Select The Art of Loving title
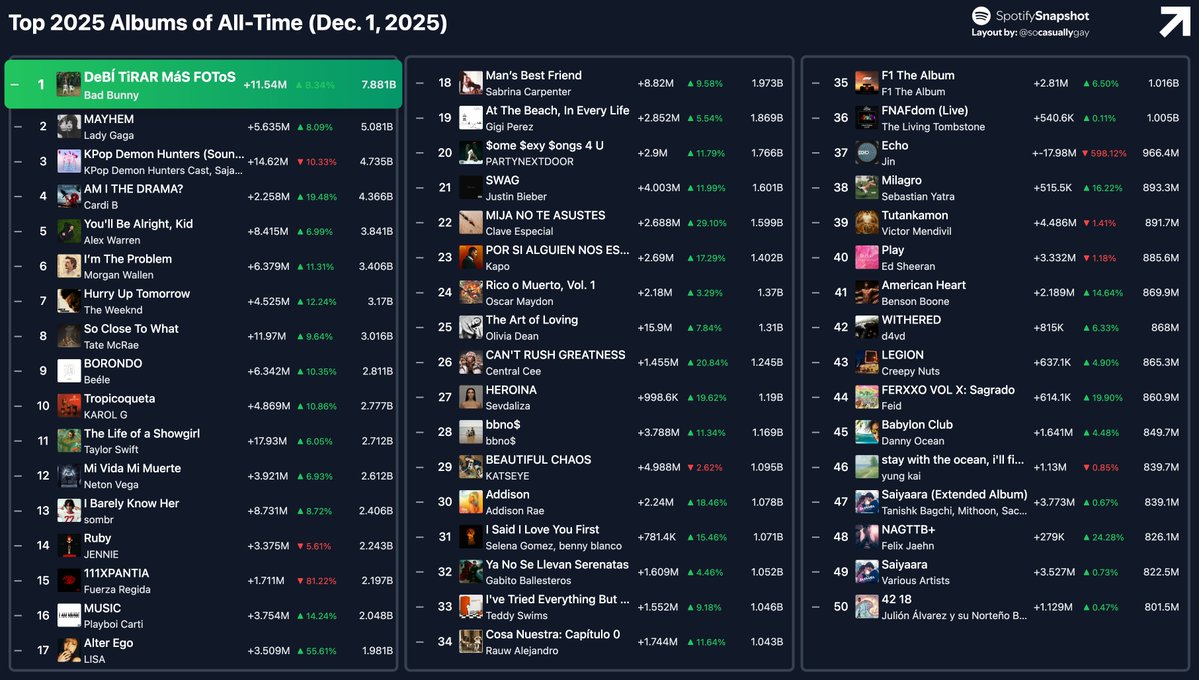Image resolution: width=1199 pixels, height=680 pixels. (x=531, y=320)
